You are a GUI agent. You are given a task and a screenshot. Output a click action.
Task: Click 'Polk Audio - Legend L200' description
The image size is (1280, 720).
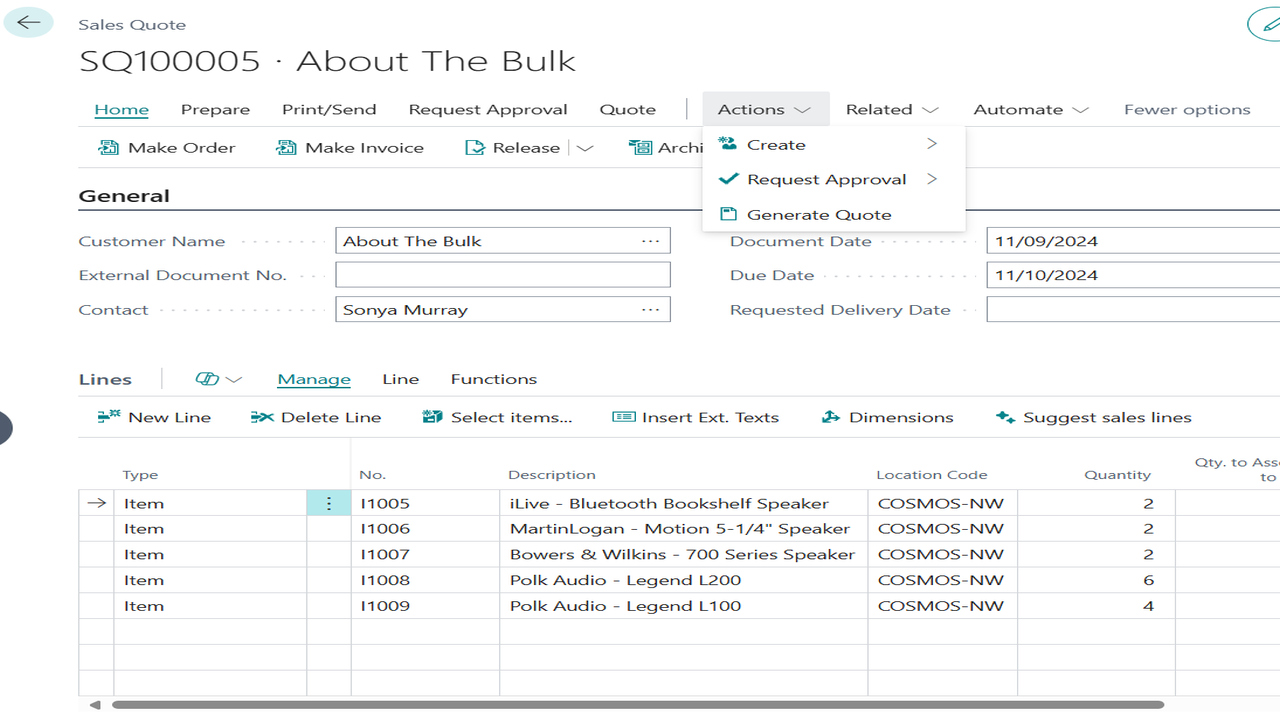click(x=626, y=580)
